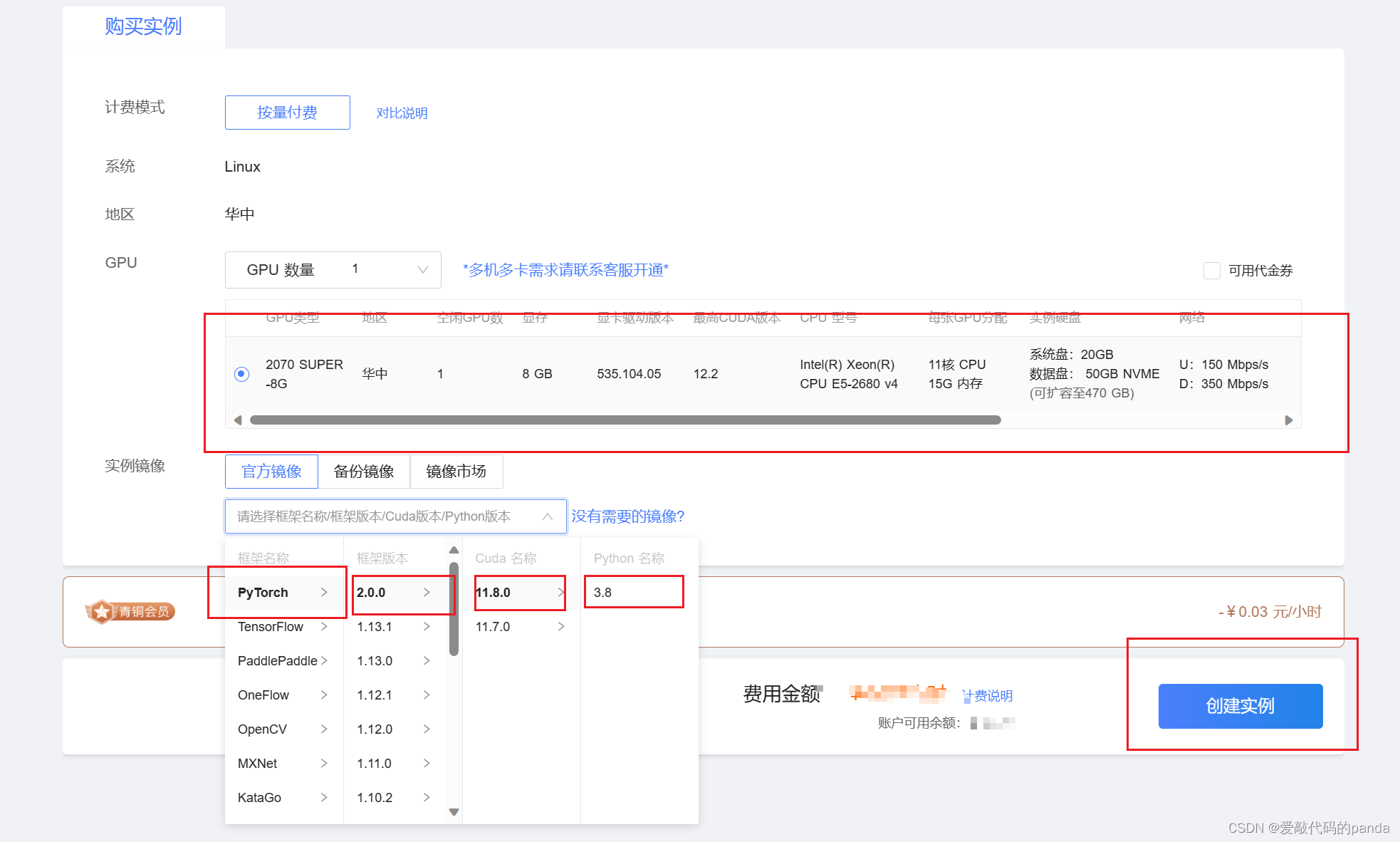Click the GPU table horizontal scrollbar

click(625, 420)
